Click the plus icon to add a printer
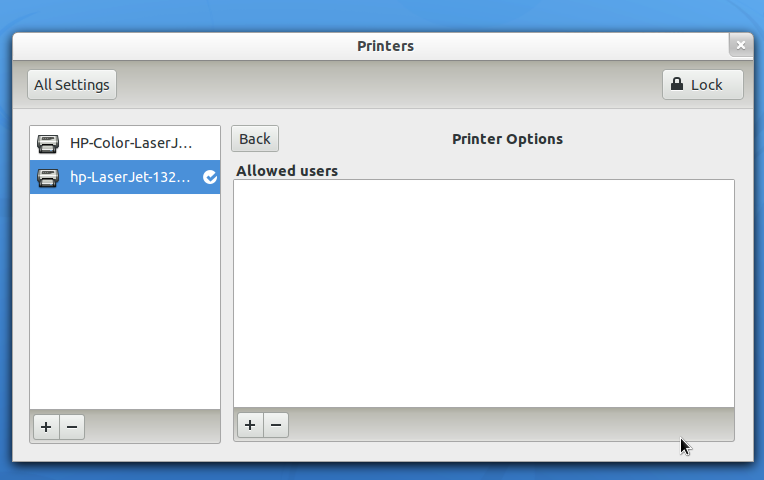This screenshot has height=480, width=764. click(46, 427)
